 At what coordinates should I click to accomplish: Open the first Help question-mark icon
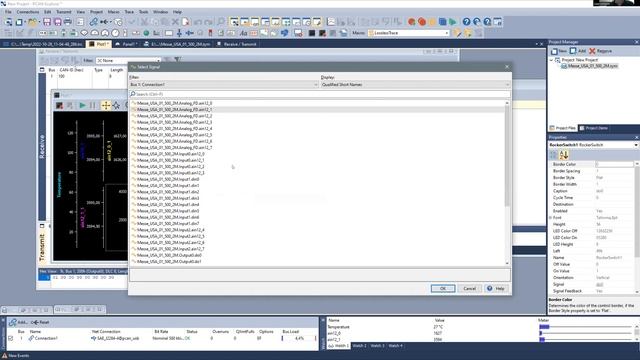tap(467, 22)
